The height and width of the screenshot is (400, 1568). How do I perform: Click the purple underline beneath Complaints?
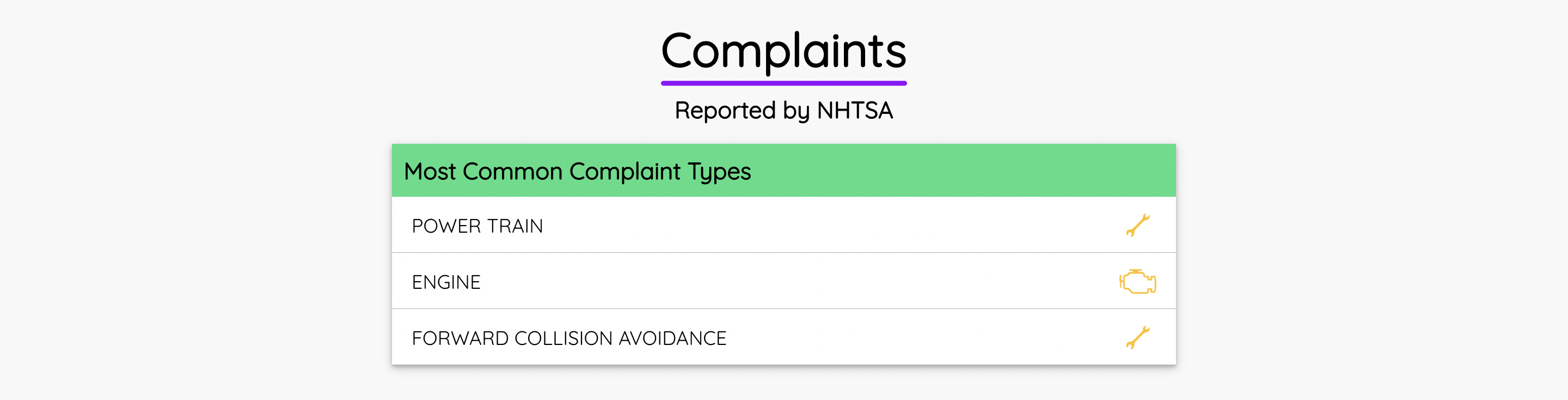[784, 83]
